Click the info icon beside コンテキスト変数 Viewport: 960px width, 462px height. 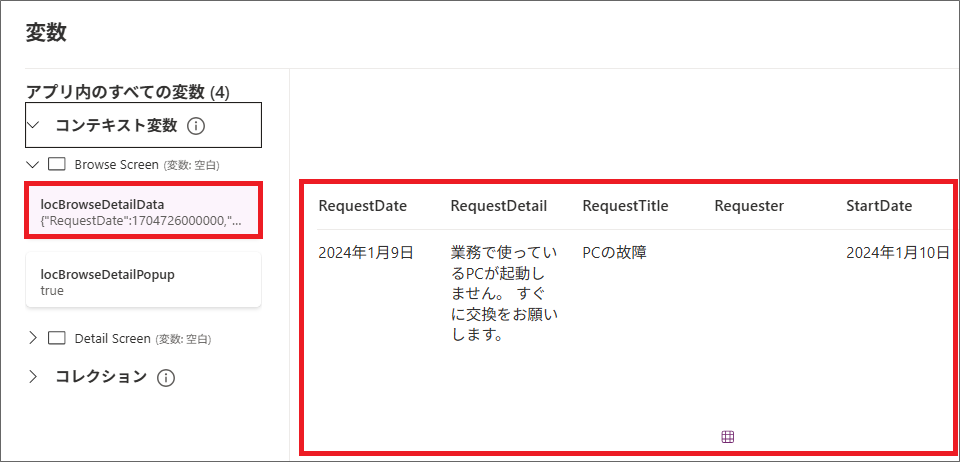pyautogui.click(x=196, y=126)
